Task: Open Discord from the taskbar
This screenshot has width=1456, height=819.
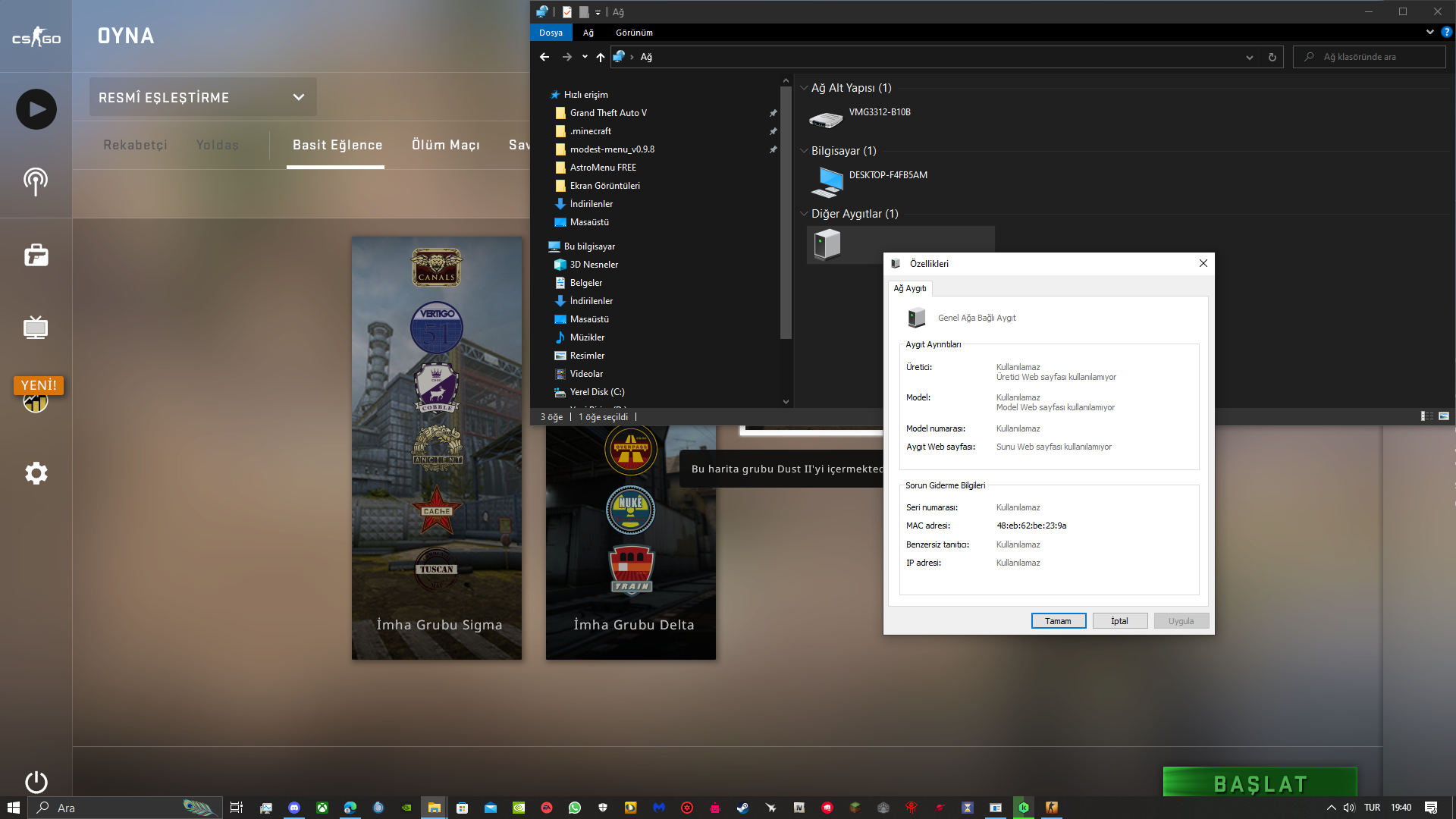Action: (294, 808)
